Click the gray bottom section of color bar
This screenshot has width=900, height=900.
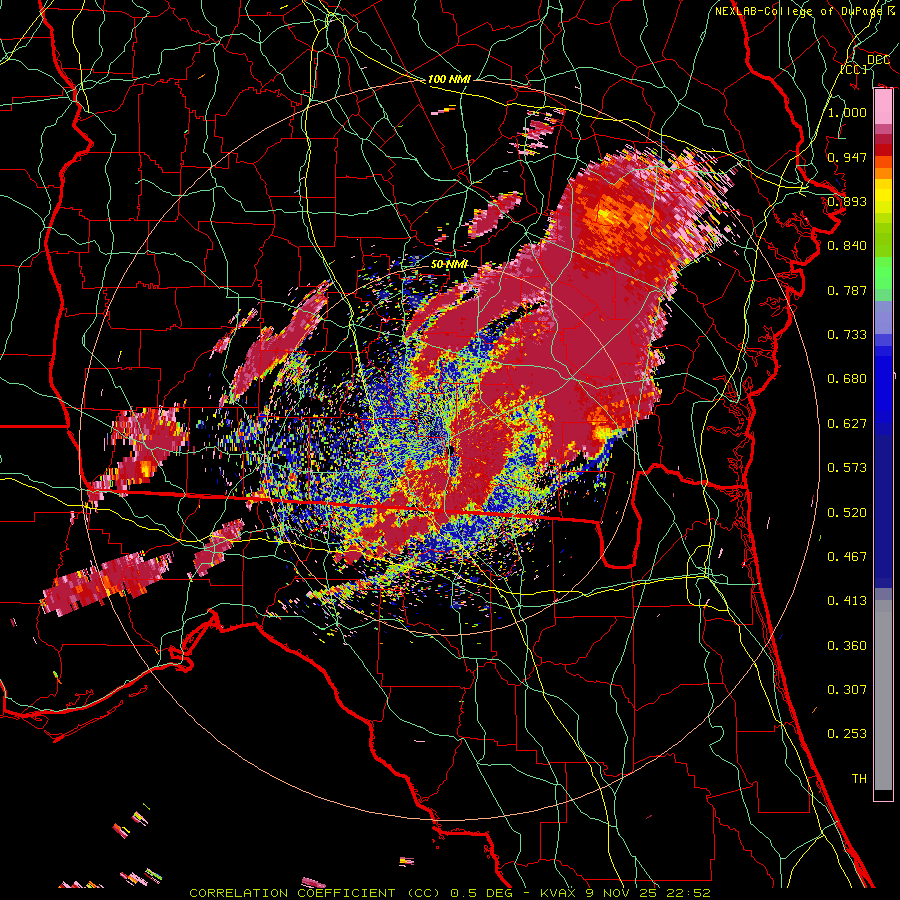883,695
